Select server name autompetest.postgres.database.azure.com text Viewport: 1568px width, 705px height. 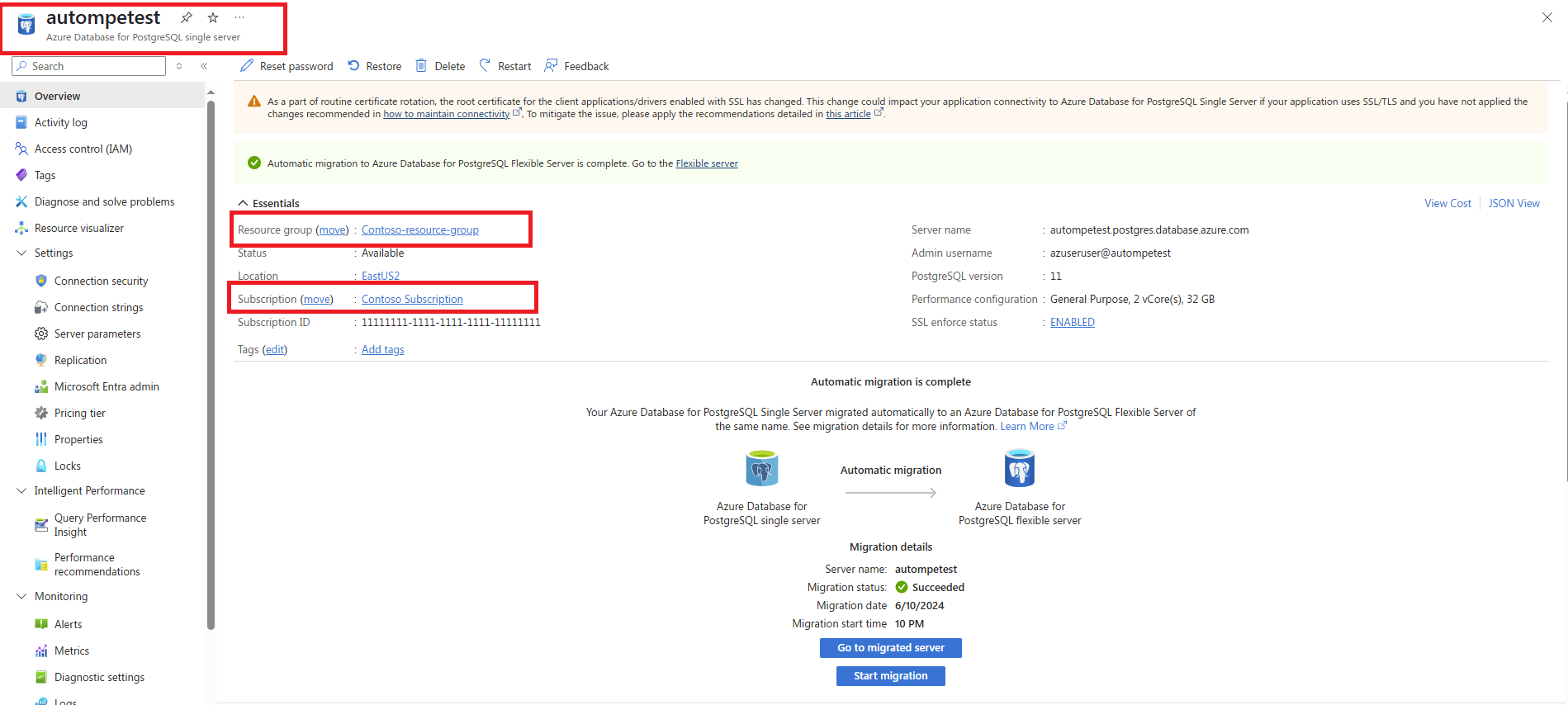point(1149,229)
